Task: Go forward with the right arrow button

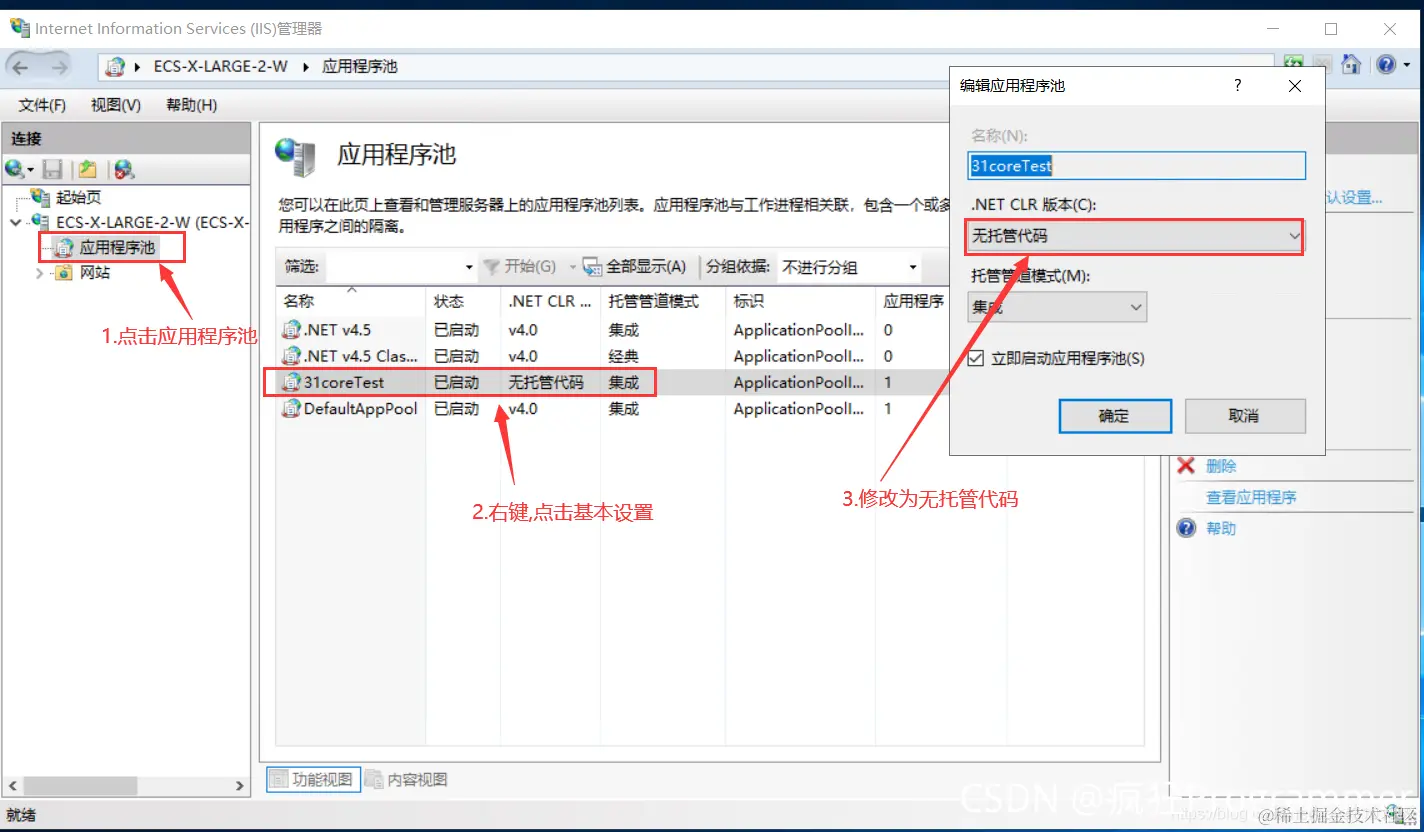Action: 59,67
